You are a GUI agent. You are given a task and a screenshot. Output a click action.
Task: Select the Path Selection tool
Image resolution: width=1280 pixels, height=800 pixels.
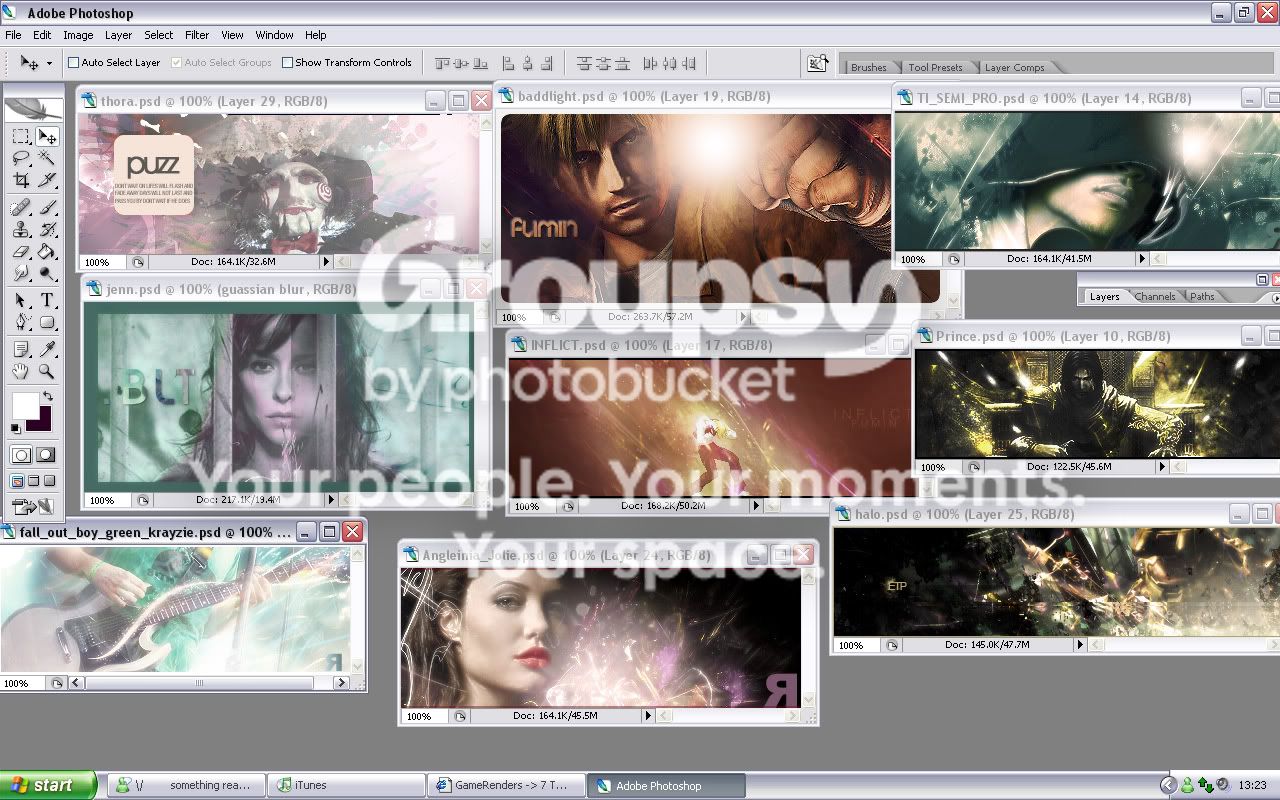21,300
